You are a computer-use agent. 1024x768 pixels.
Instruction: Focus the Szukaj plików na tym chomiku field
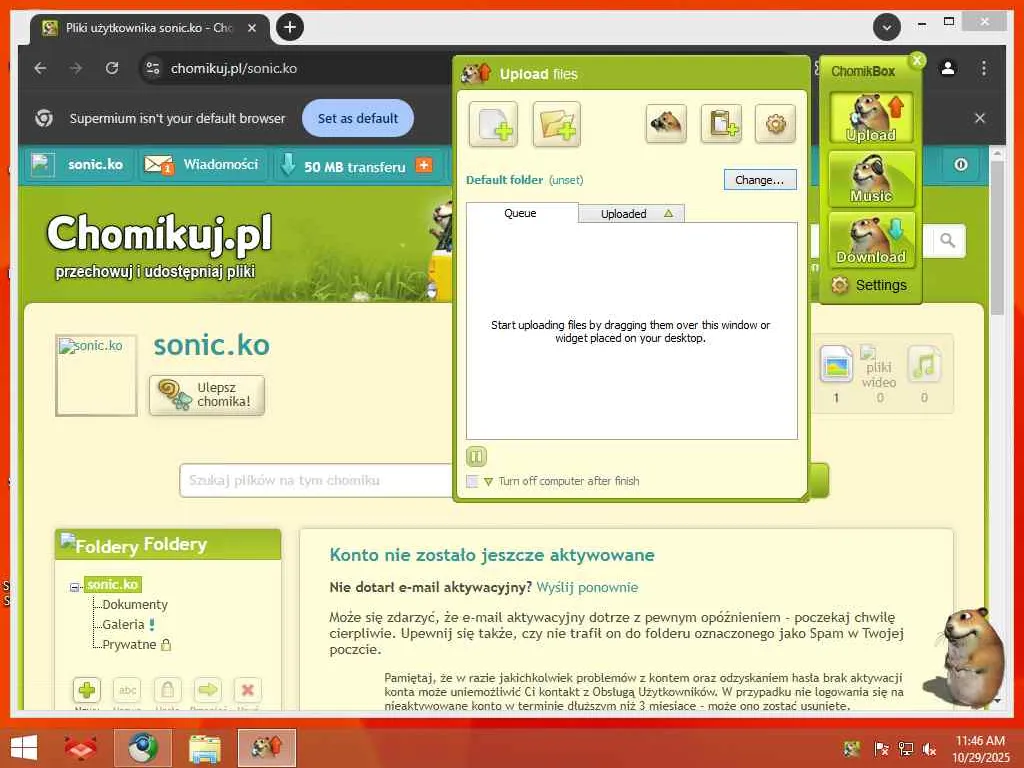(317, 481)
